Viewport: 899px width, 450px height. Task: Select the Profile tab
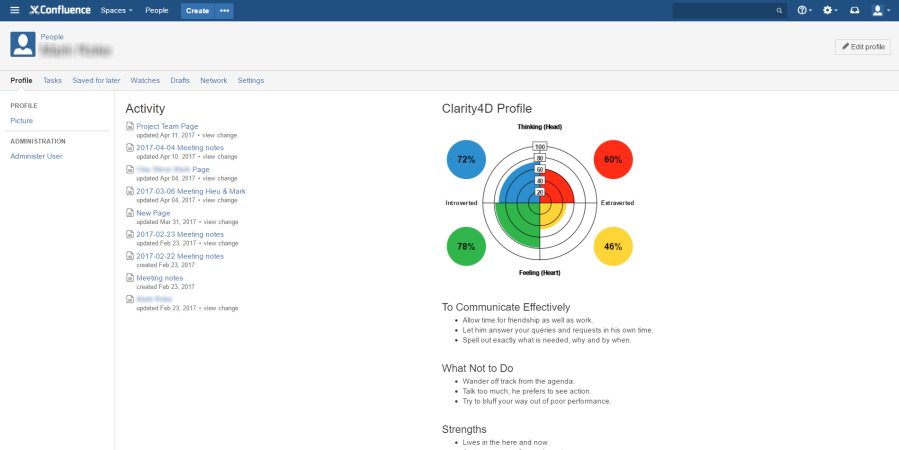point(21,81)
